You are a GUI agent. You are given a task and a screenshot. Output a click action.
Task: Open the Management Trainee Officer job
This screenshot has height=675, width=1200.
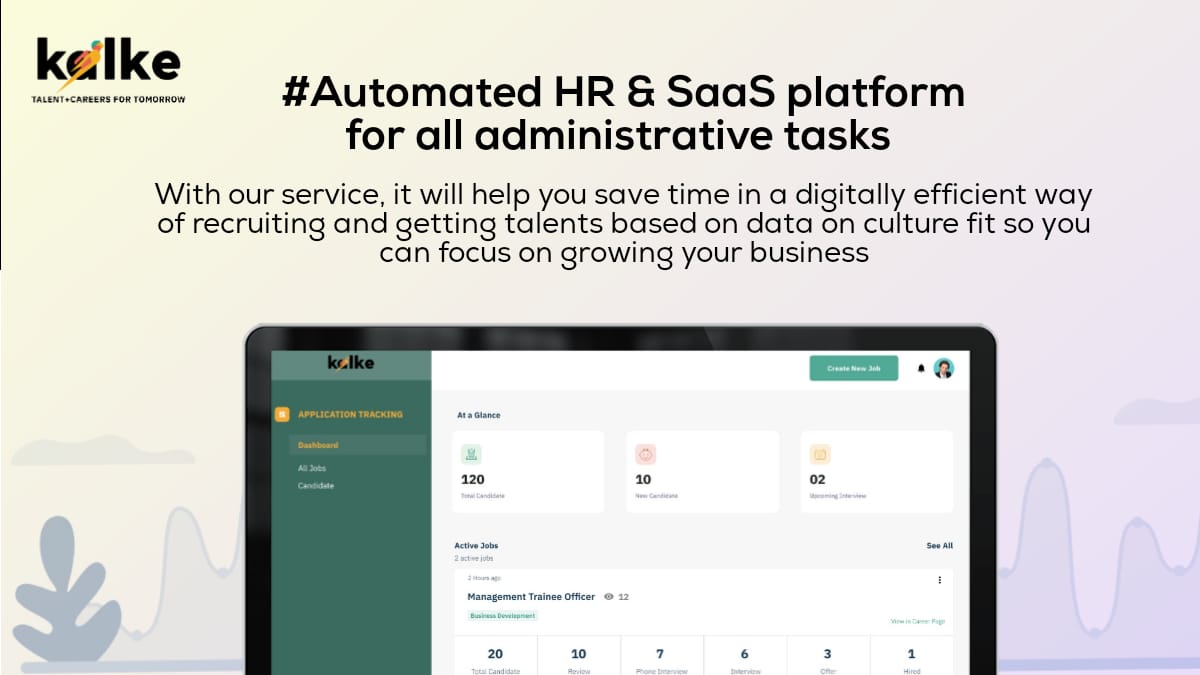pos(531,597)
